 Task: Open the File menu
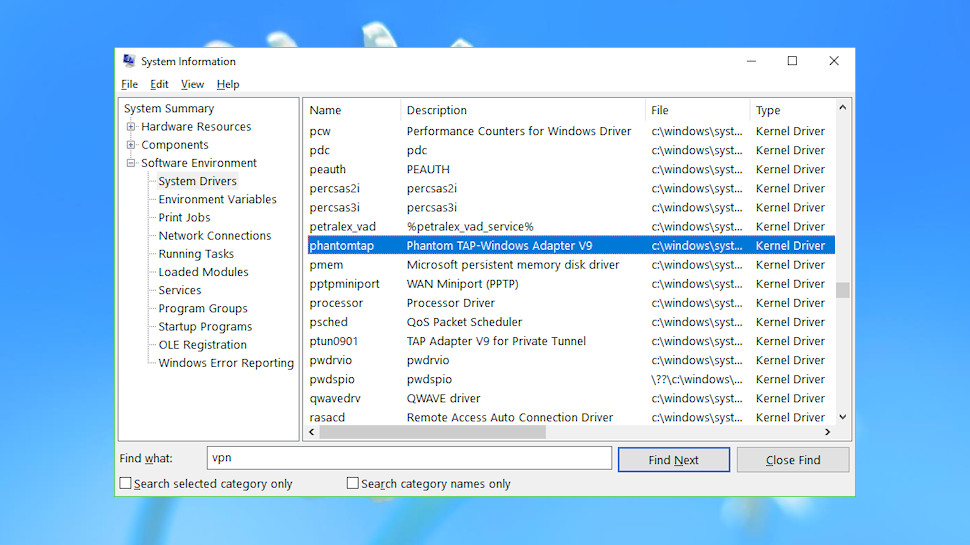[x=129, y=84]
